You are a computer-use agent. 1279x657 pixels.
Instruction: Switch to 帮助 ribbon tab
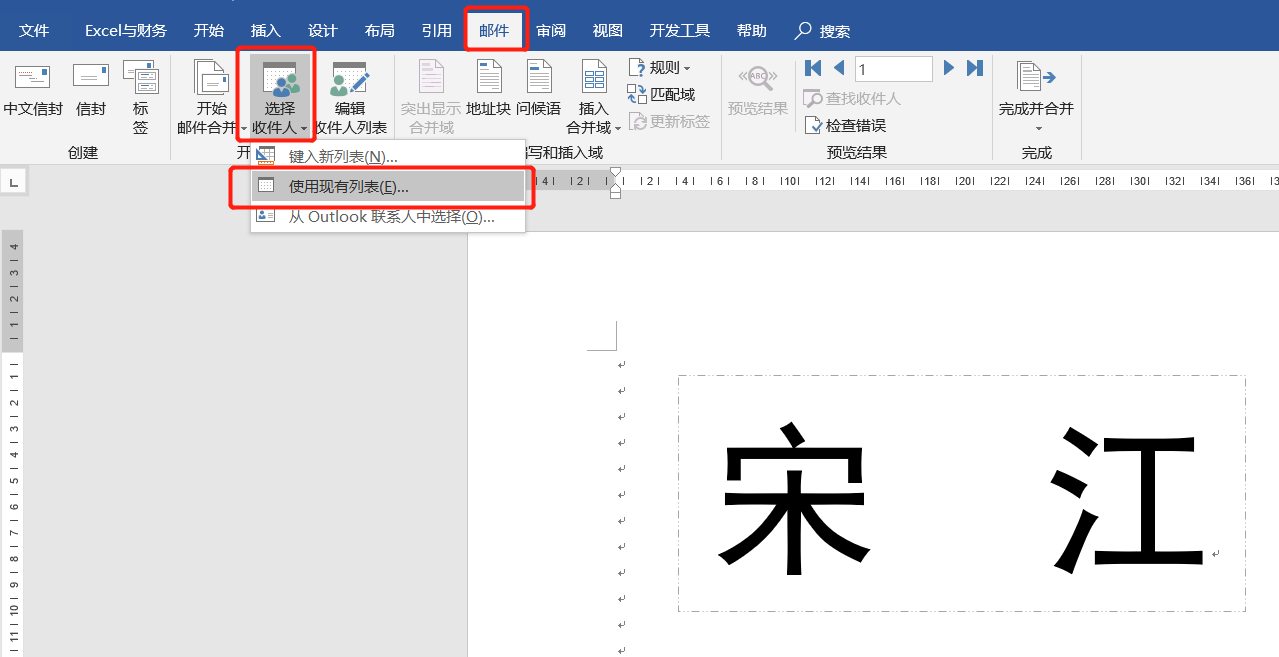click(x=752, y=31)
